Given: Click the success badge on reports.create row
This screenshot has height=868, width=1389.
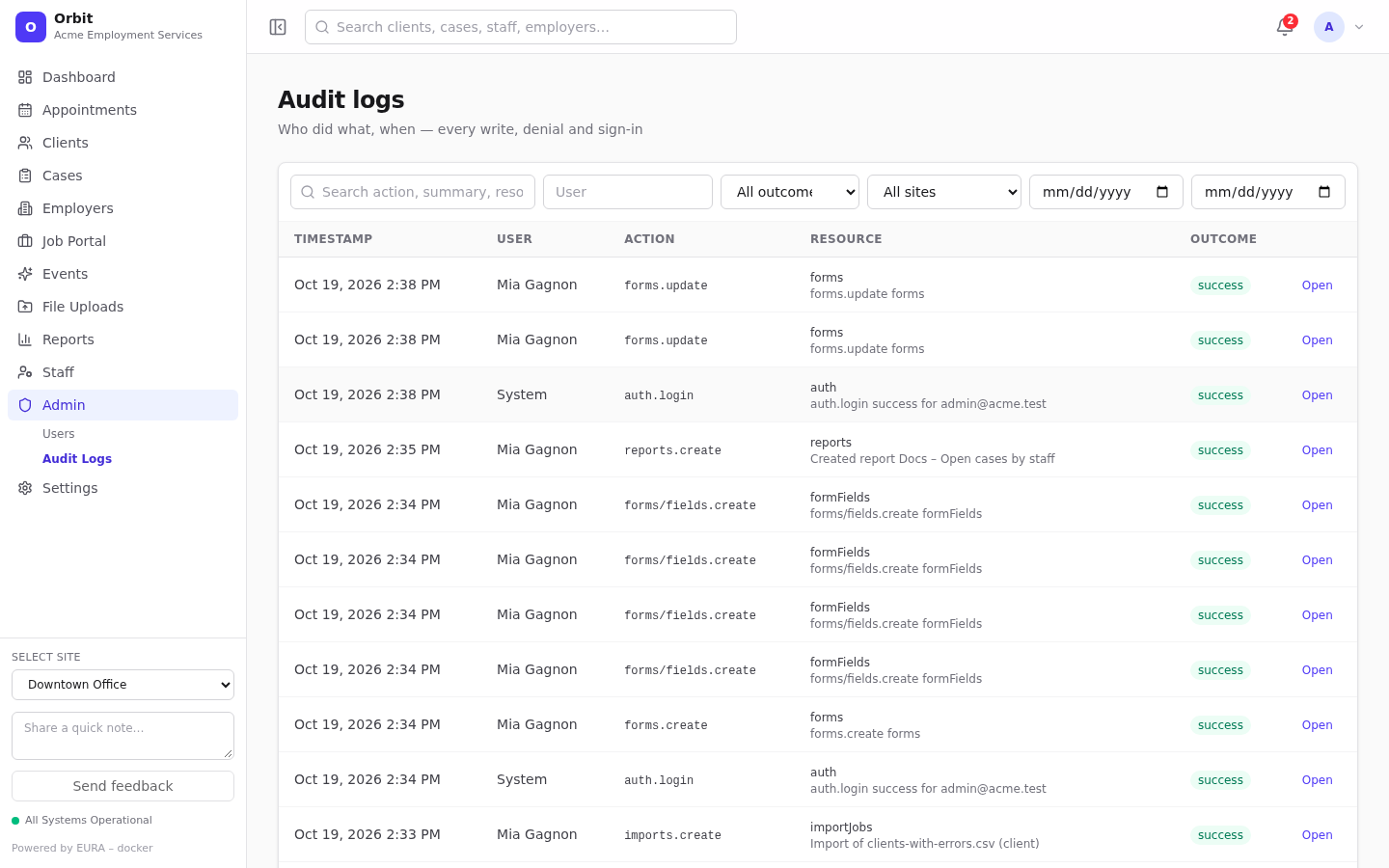Looking at the screenshot, I should (x=1220, y=450).
